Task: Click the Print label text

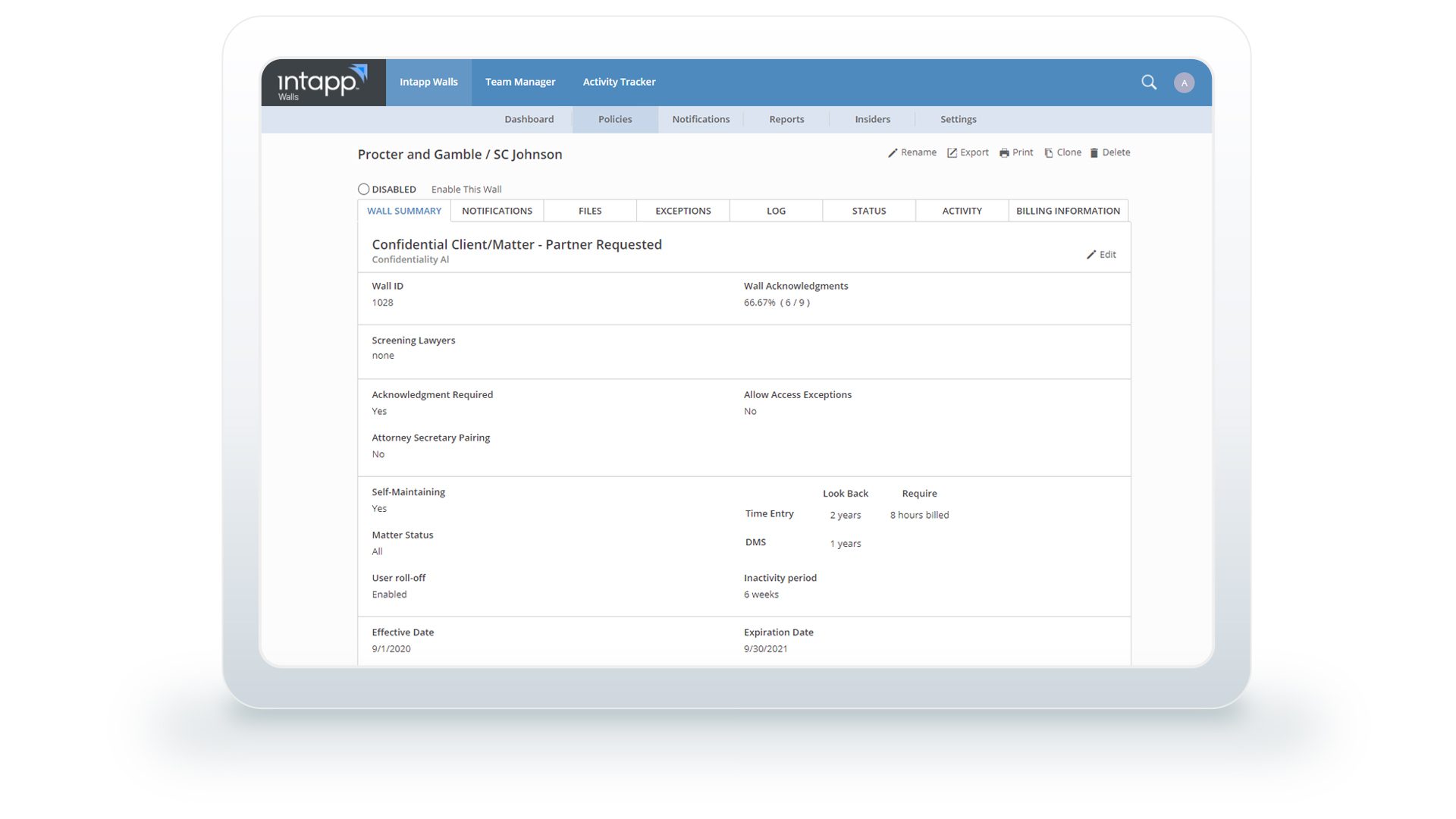Action: click(x=1023, y=152)
